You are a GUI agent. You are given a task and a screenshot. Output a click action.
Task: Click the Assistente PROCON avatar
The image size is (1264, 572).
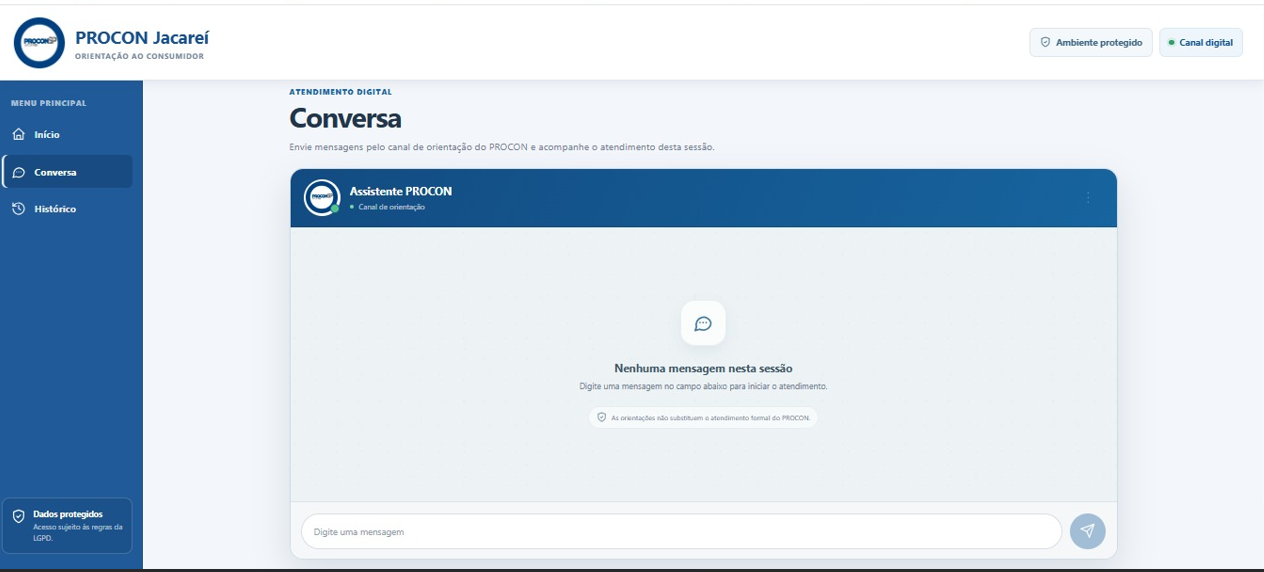pos(322,198)
